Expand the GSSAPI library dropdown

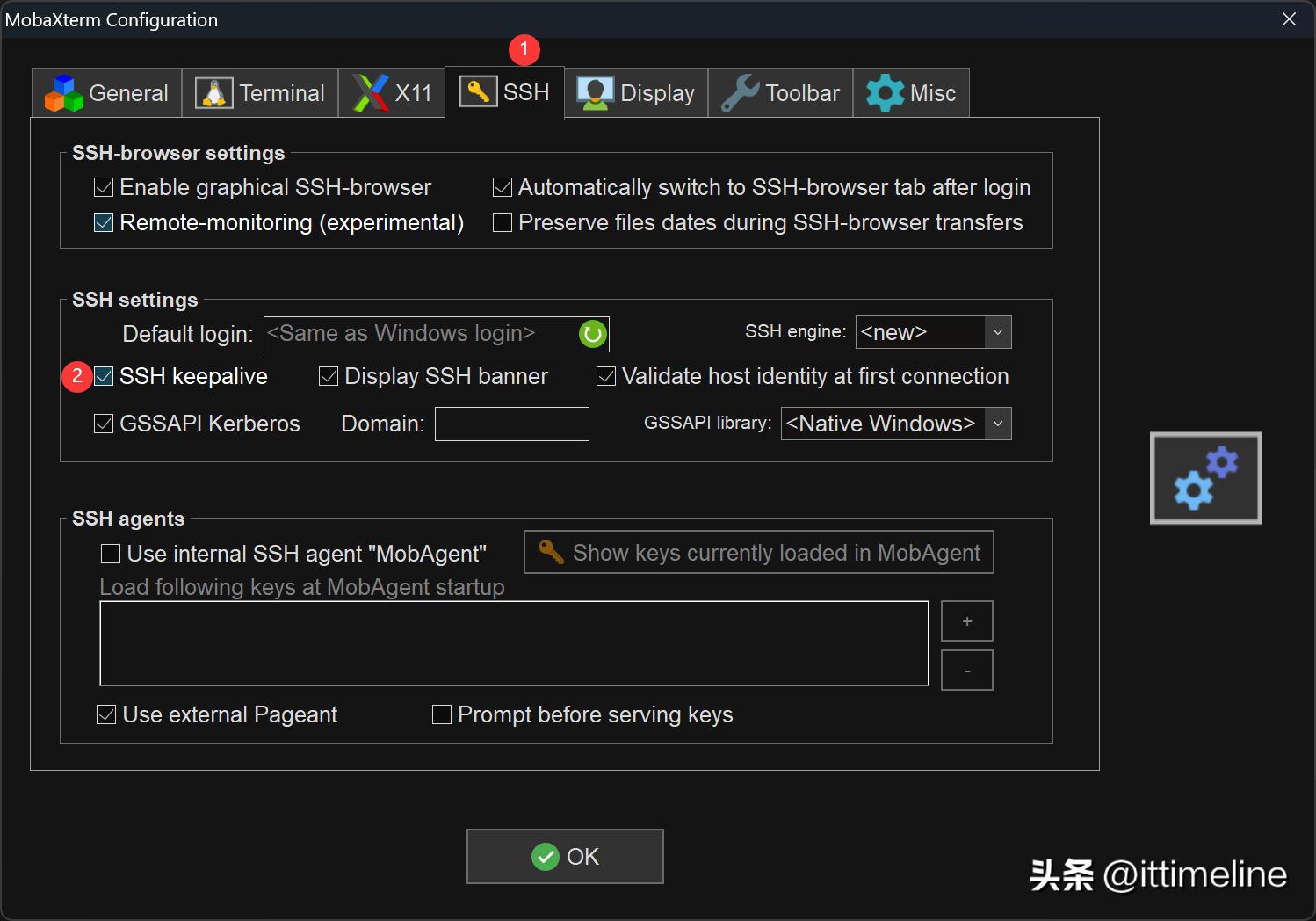point(997,424)
